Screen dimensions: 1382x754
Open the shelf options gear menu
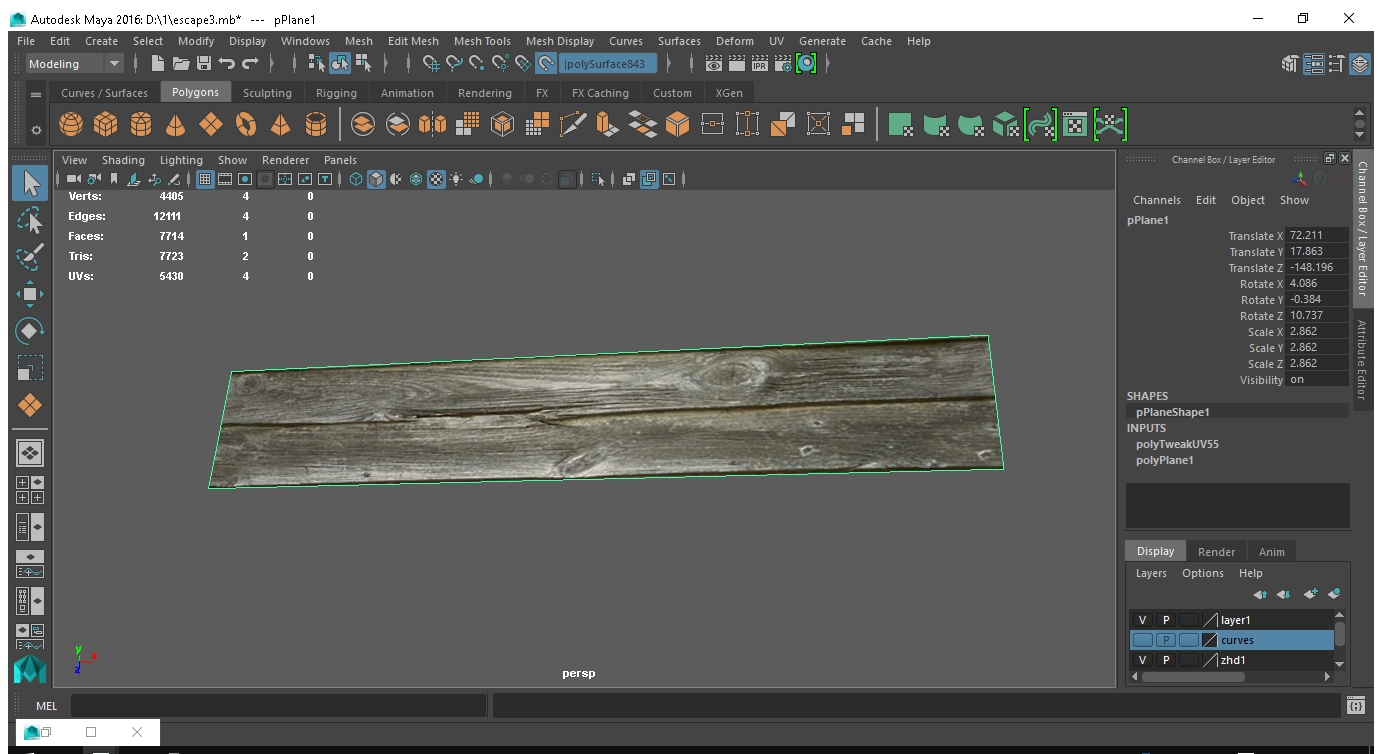36,130
